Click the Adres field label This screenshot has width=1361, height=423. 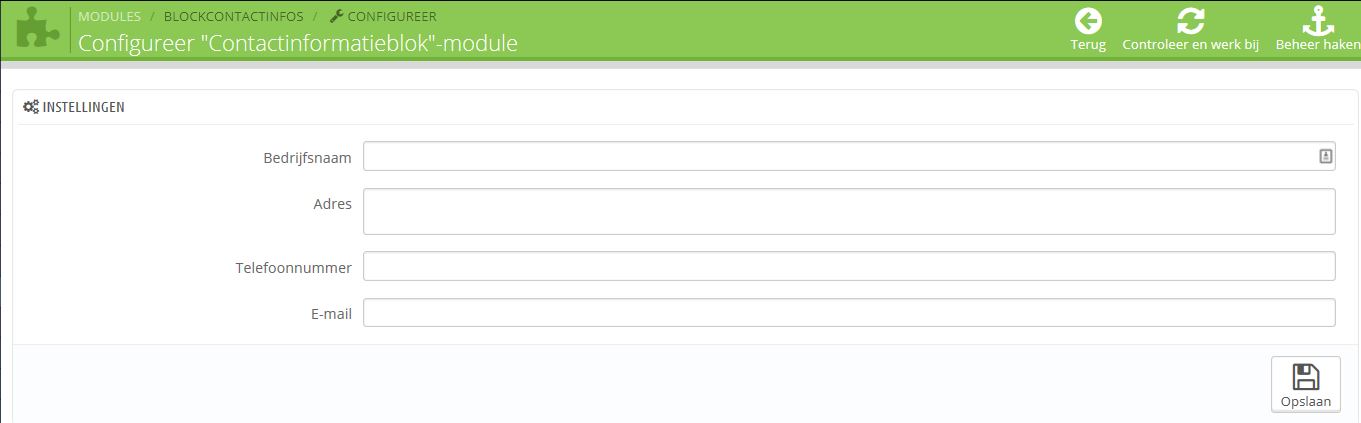coord(332,204)
